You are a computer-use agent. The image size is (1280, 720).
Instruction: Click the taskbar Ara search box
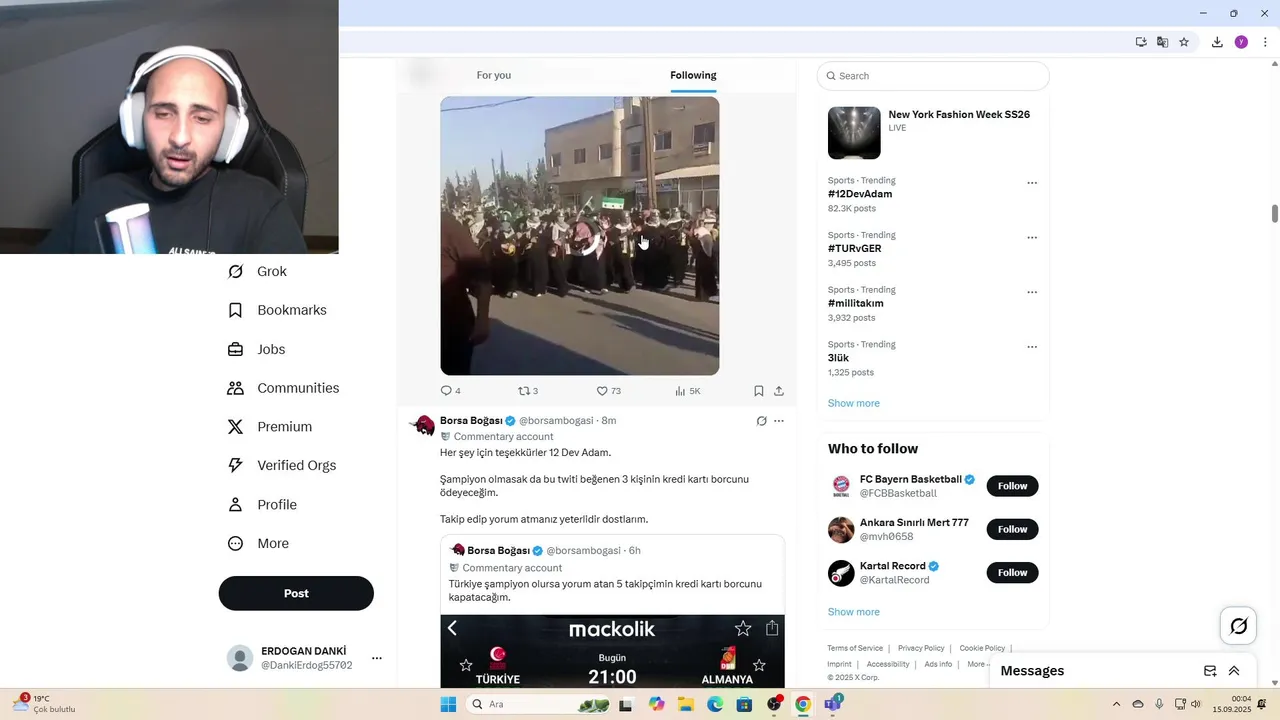[x=540, y=704]
